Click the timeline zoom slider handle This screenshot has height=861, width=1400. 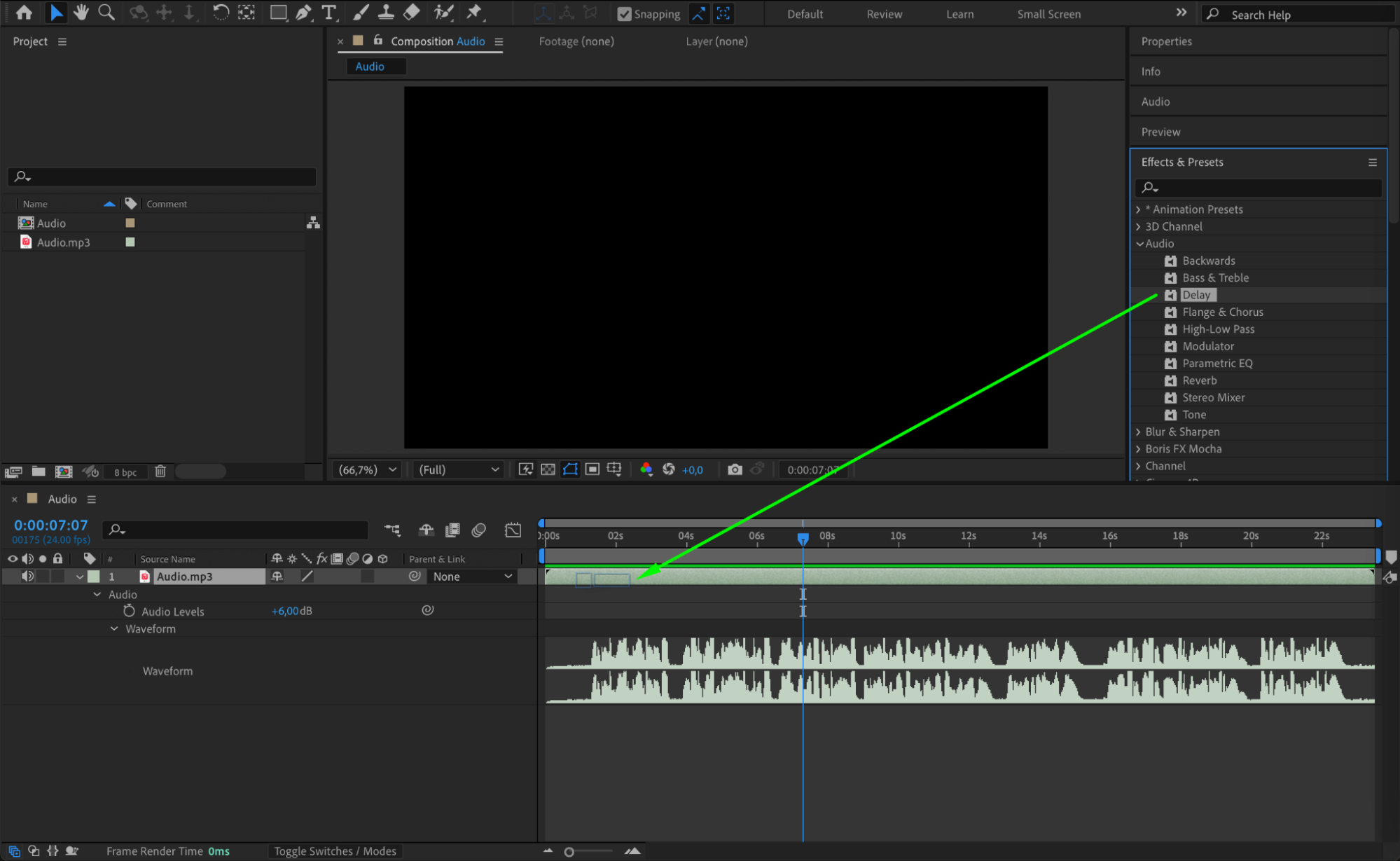(569, 852)
